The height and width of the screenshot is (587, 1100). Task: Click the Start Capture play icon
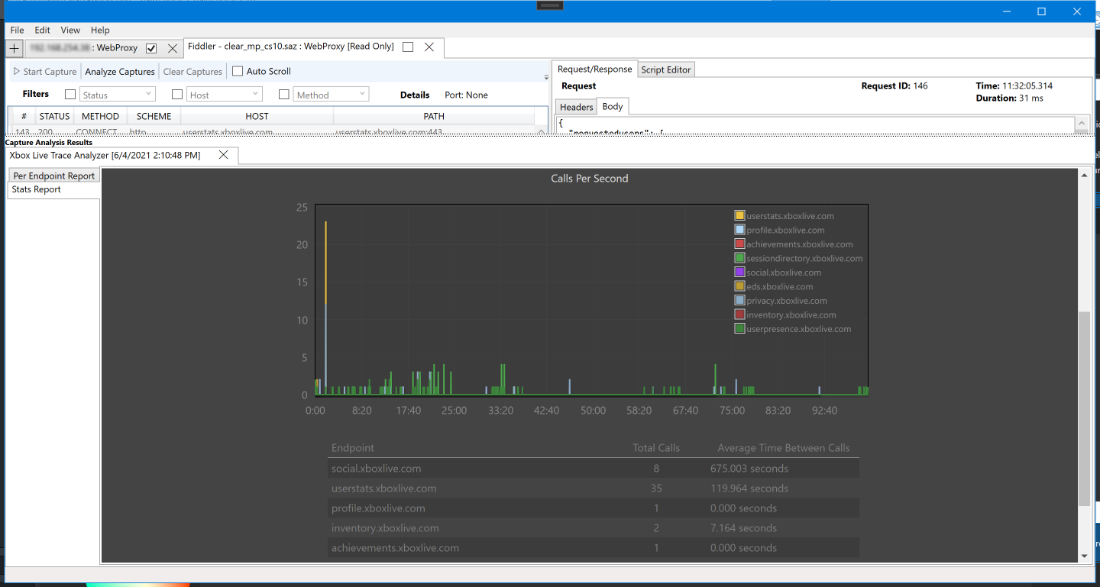pyautogui.click(x=17, y=72)
